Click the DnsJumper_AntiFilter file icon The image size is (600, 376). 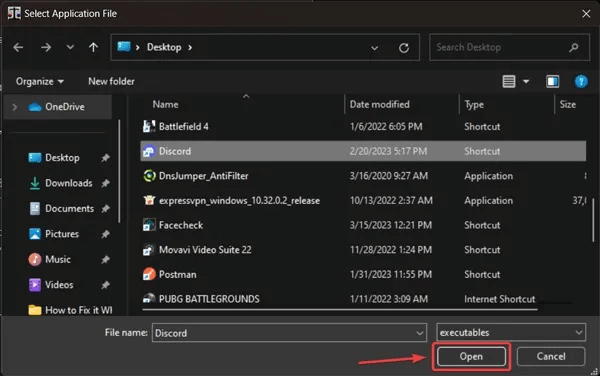(149, 176)
